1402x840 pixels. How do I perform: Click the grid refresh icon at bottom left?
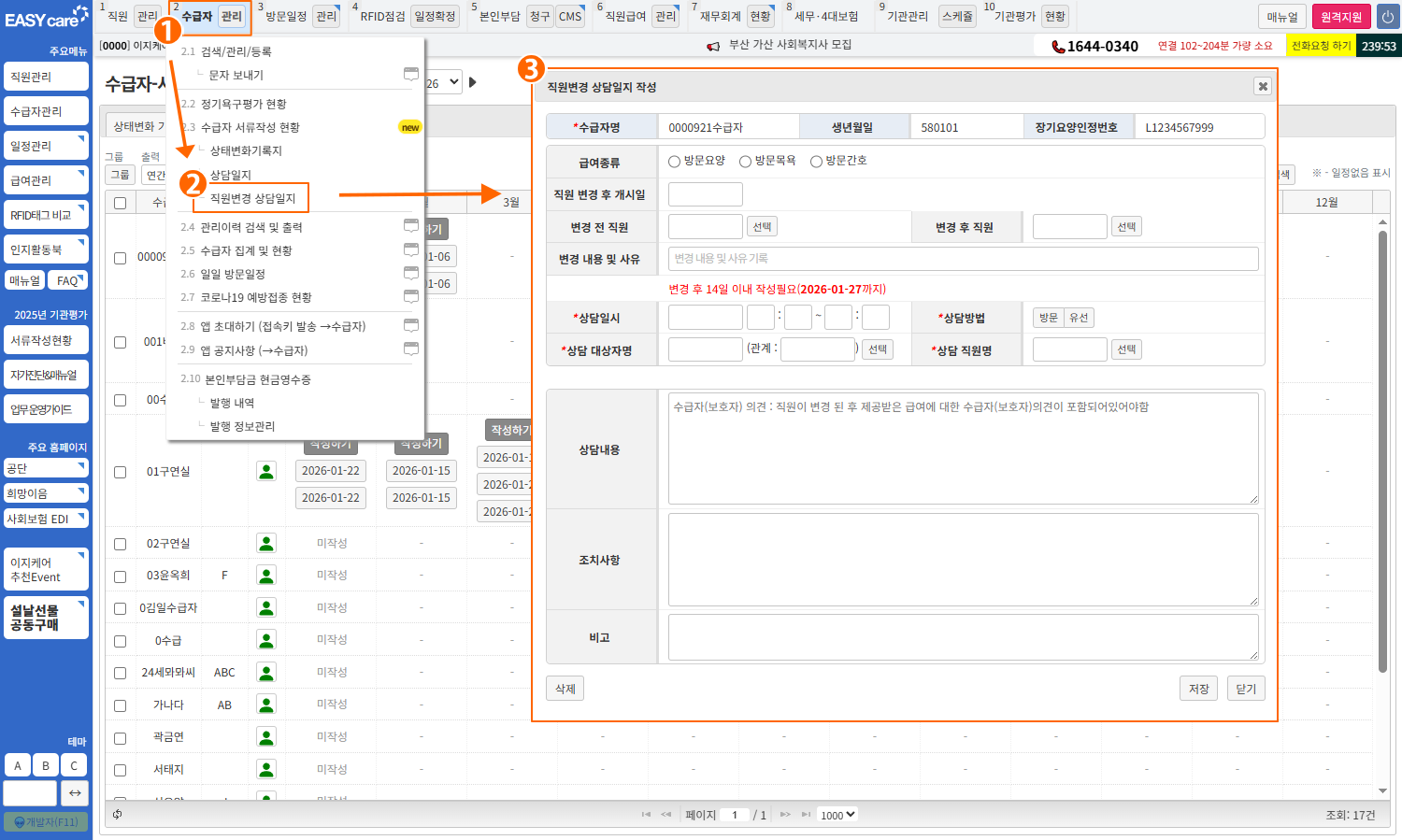pos(118,815)
